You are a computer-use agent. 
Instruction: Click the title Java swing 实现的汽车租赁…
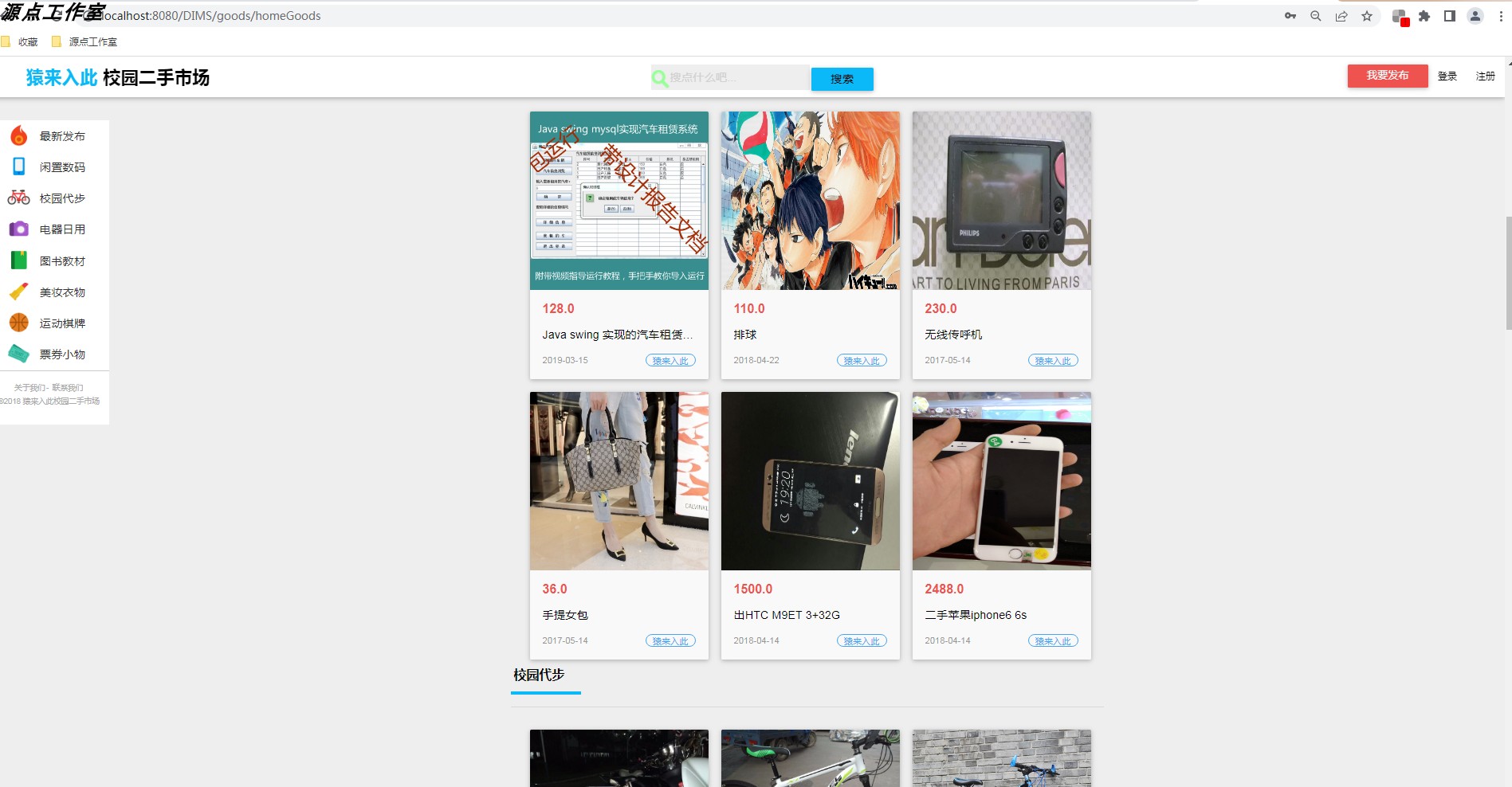coord(618,335)
